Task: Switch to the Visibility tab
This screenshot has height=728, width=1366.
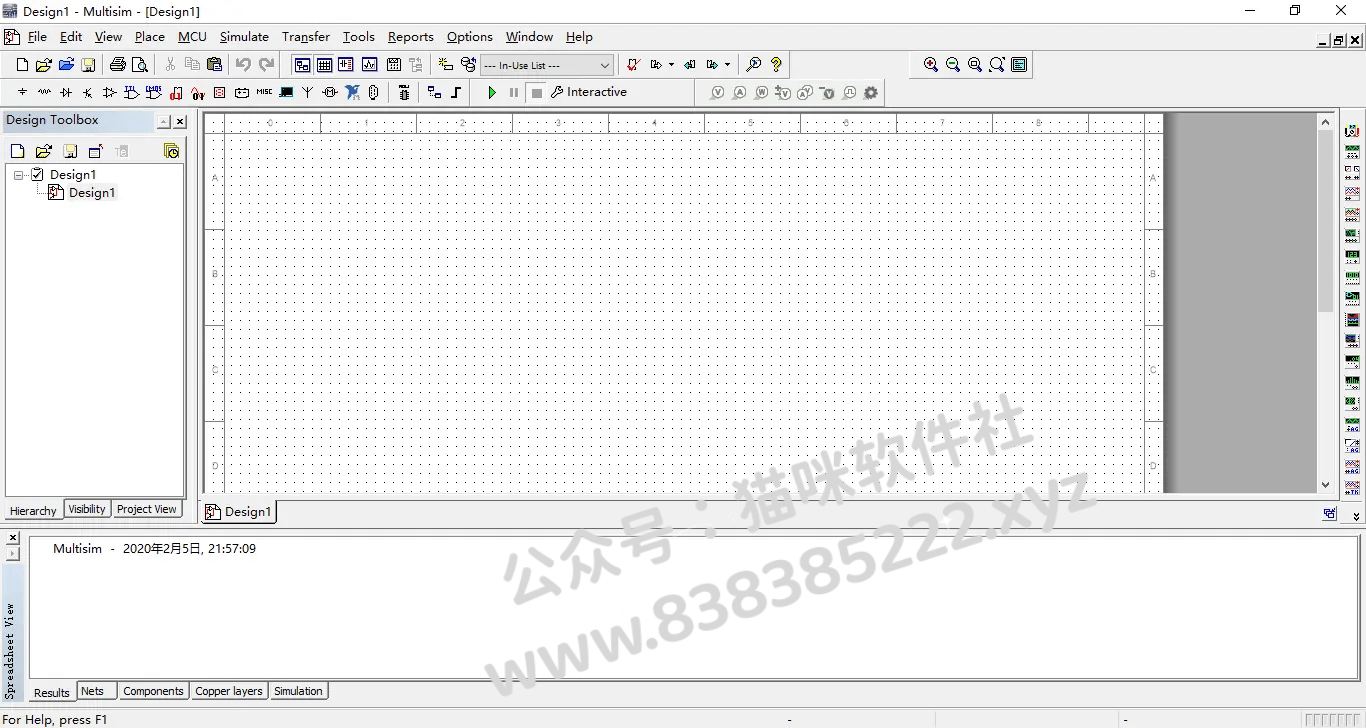Action: 87,509
